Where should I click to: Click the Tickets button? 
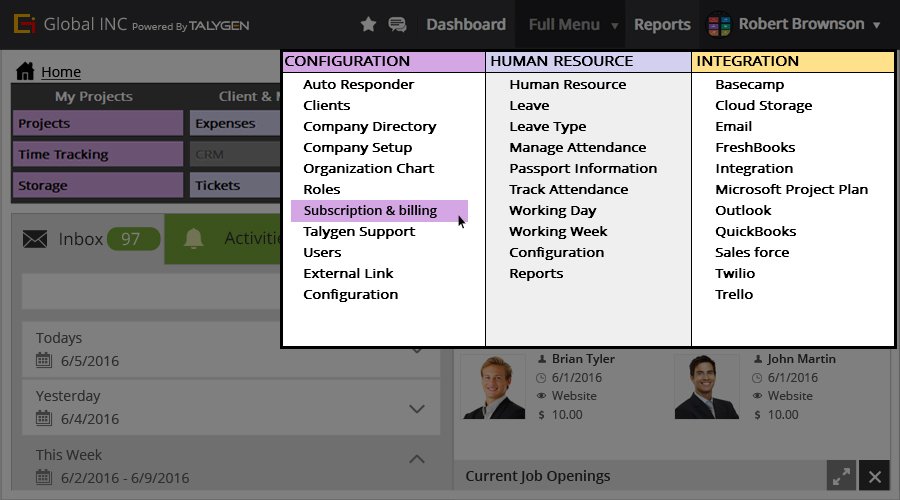click(235, 185)
